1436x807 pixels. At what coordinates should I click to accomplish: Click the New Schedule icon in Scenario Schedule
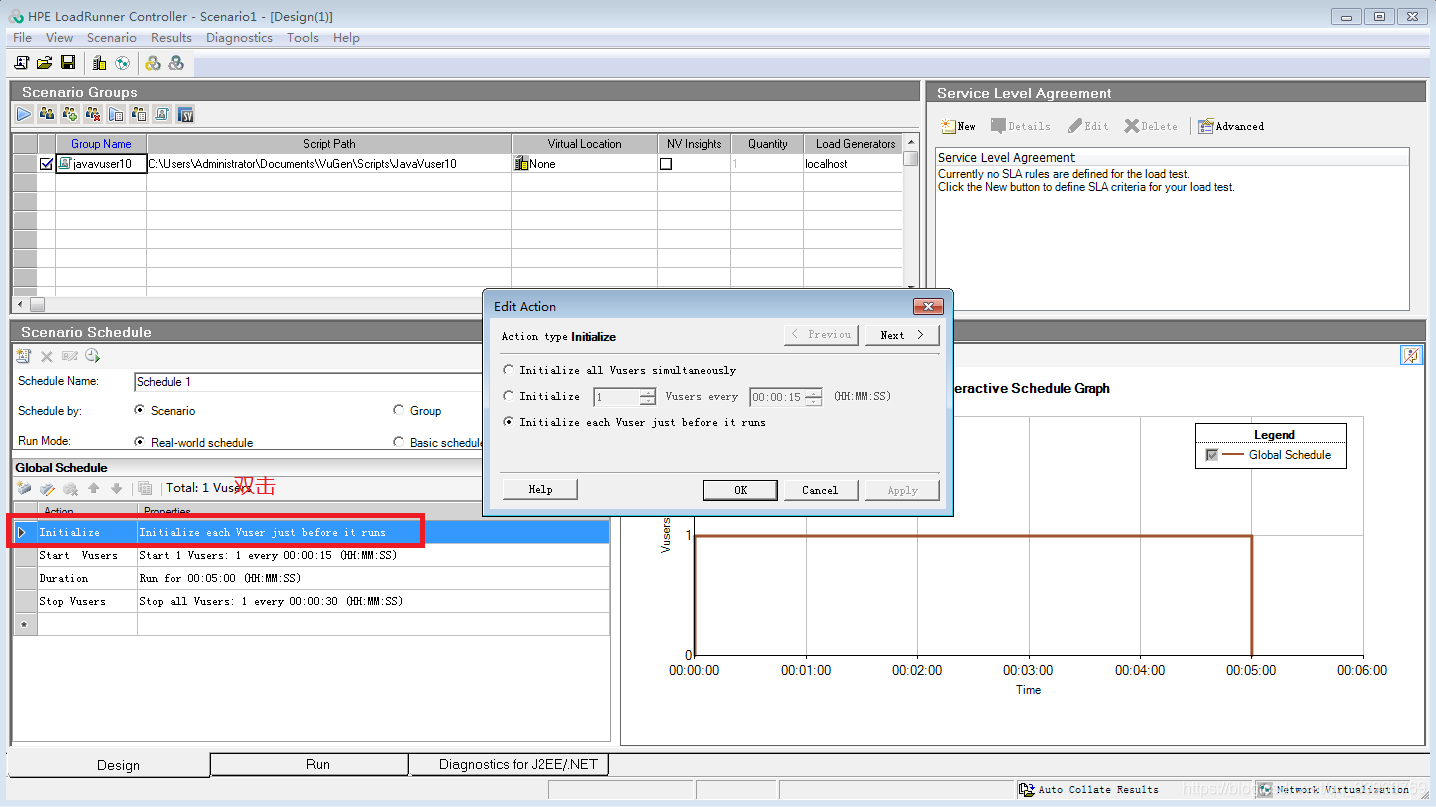click(x=24, y=356)
